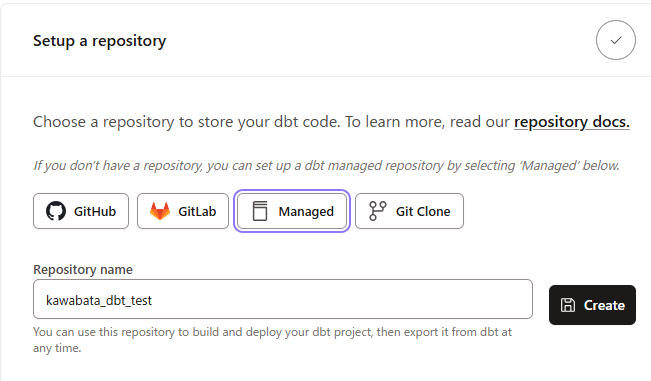
Task: Choose the GitHub repository option
Action: click(81, 211)
